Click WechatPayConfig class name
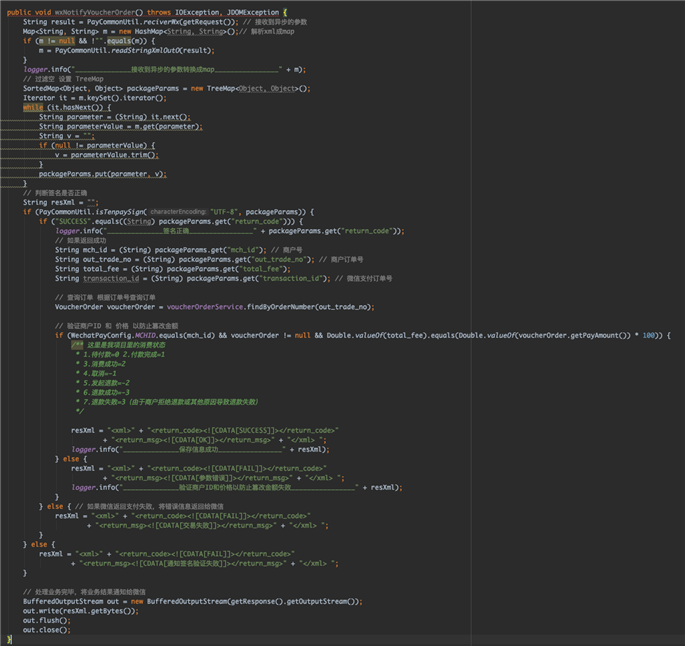The image size is (685, 646). (100, 335)
